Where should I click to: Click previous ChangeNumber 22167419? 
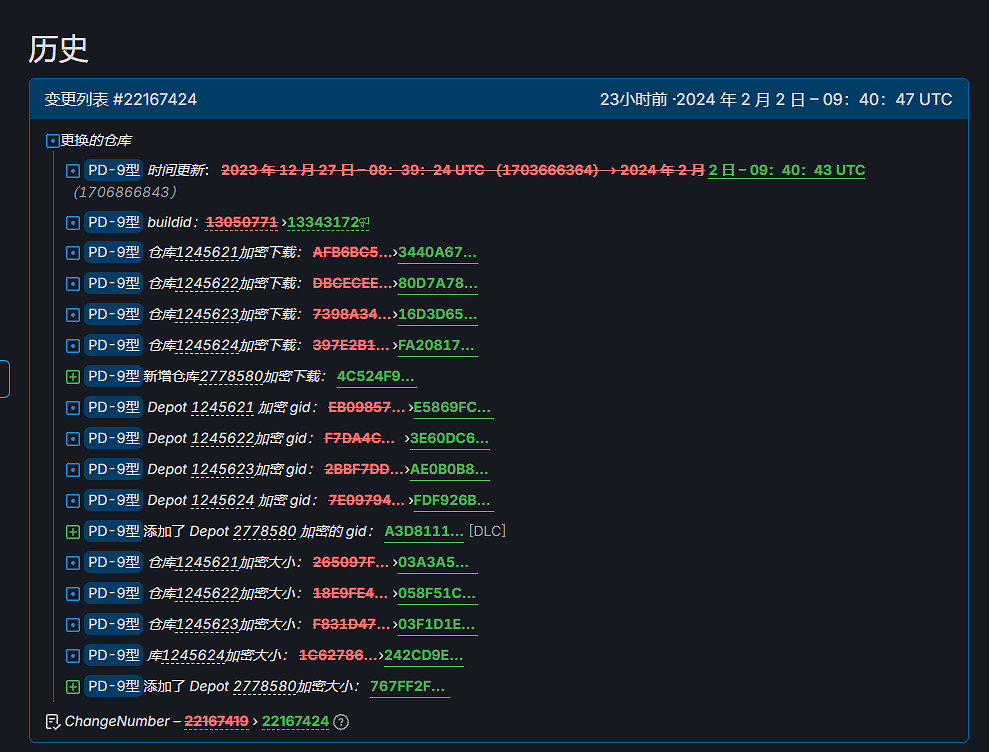point(216,722)
